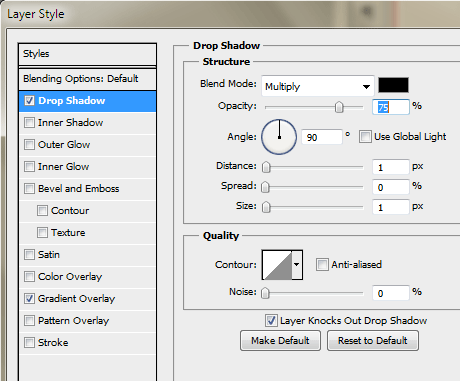Tick the Texture sub-option checkbox
This screenshot has width=460, height=381.
42,232
